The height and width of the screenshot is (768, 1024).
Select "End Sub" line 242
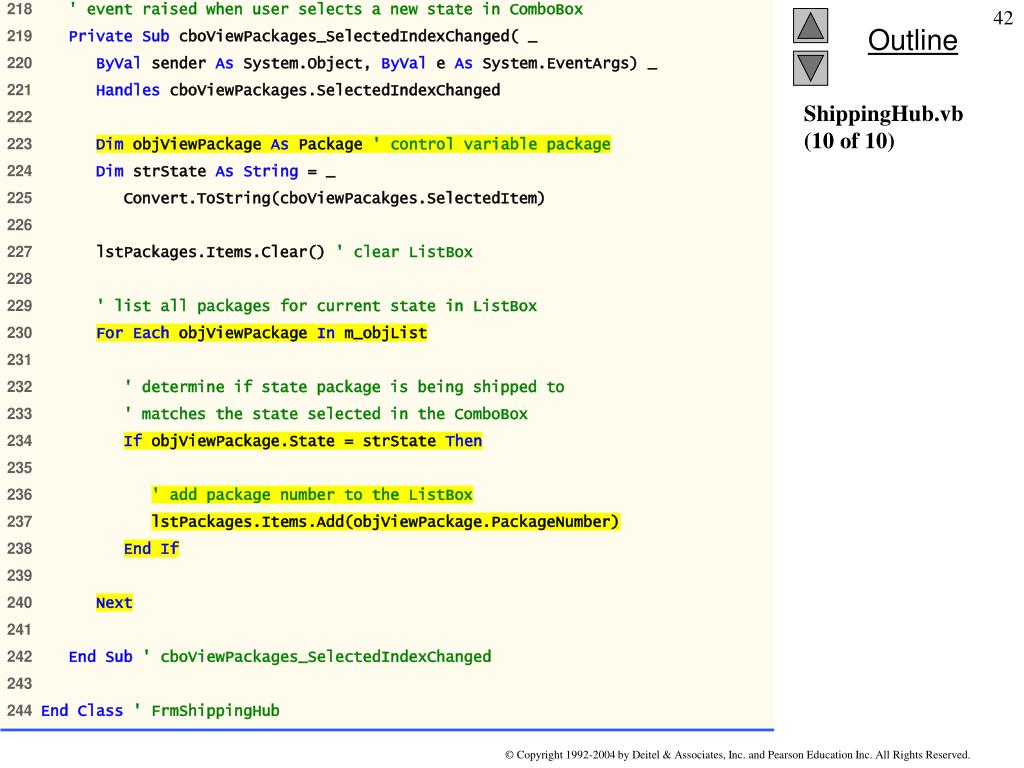click(x=280, y=657)
